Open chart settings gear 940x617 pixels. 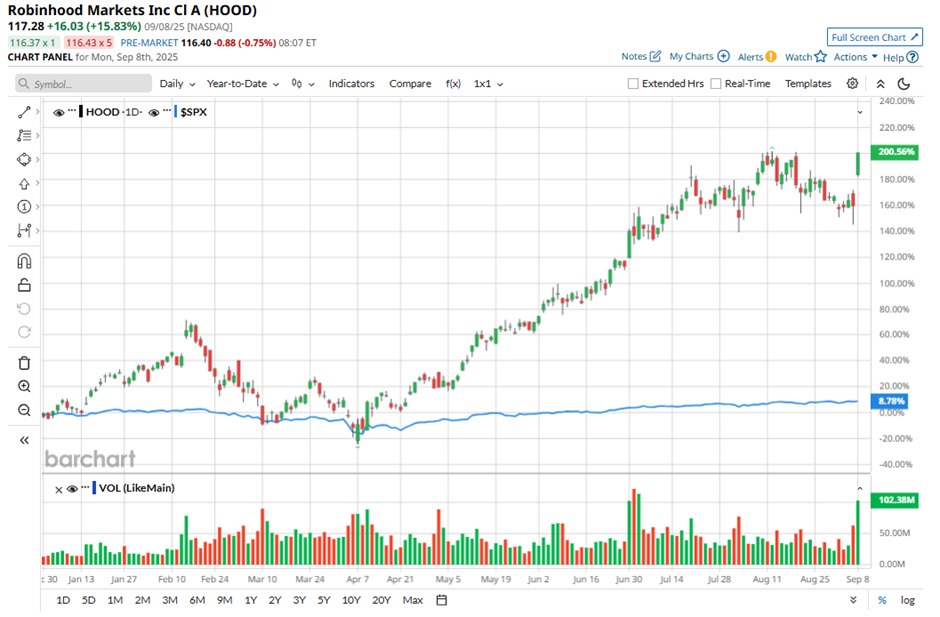pyautogui.click(x=852, y=83)
